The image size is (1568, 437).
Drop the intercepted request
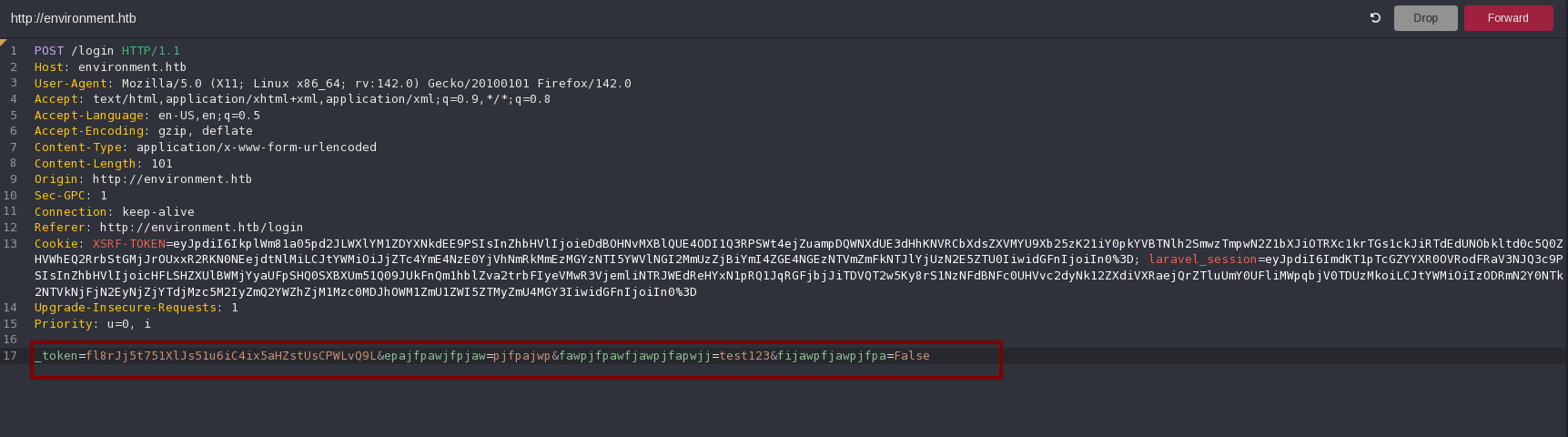(1425, 18)
